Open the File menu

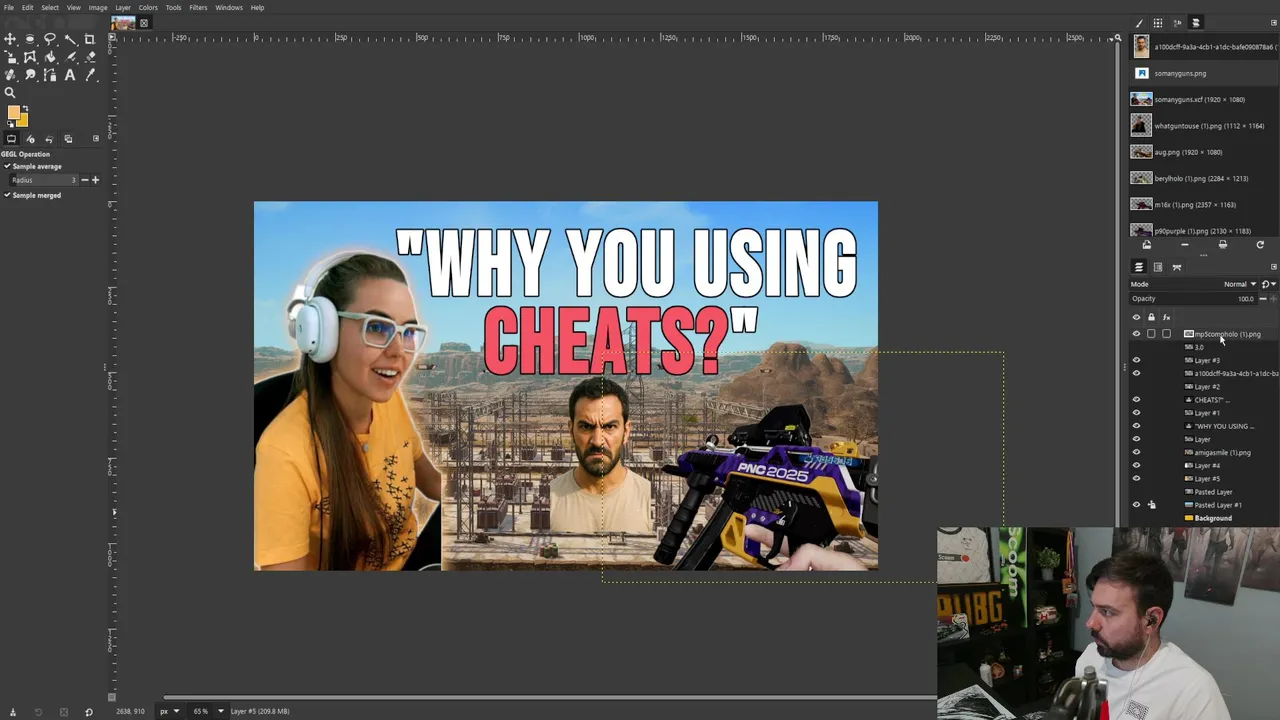click(9, 7)
